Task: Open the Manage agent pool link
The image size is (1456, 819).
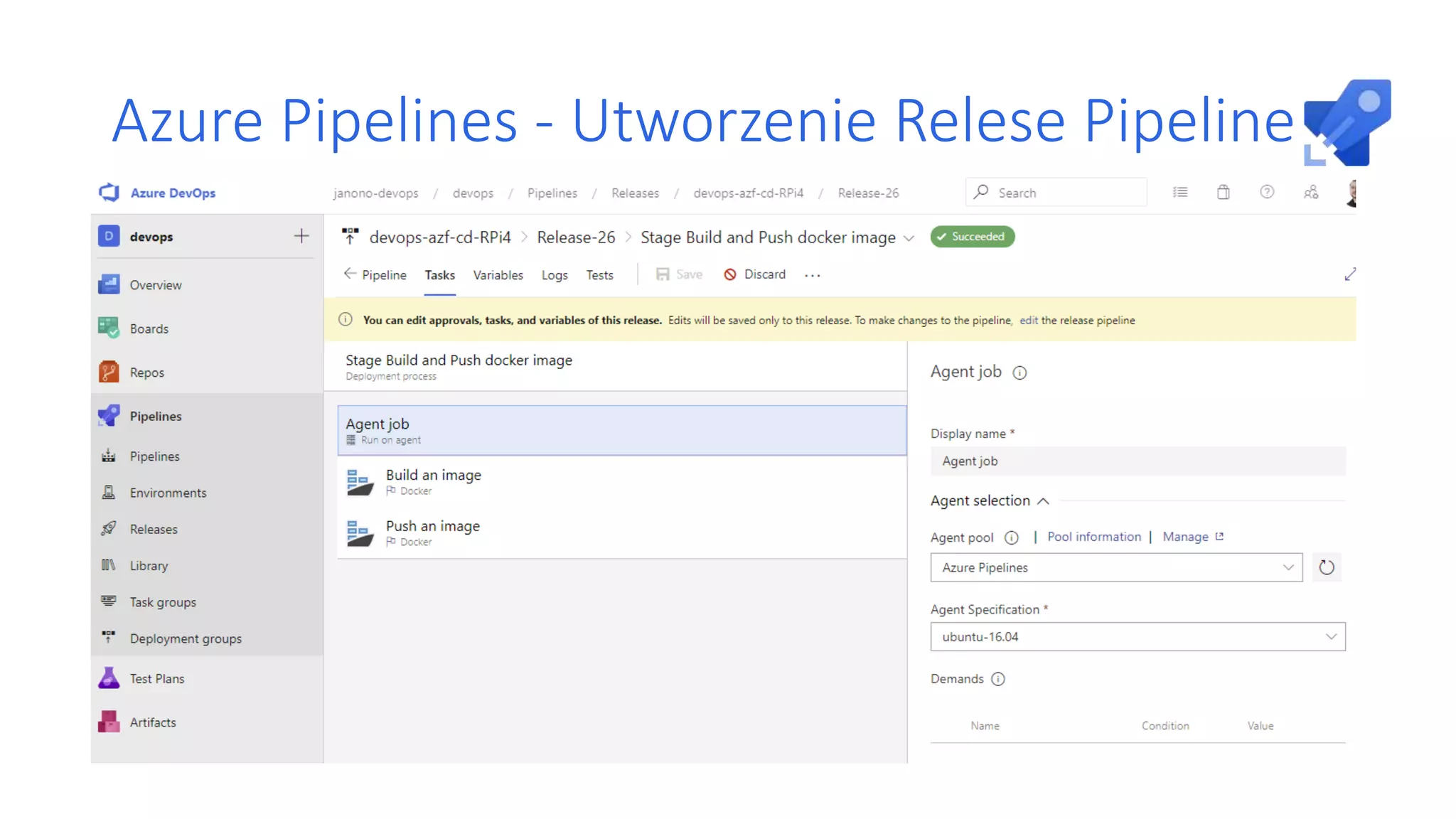Action: tap(1193, 537)
